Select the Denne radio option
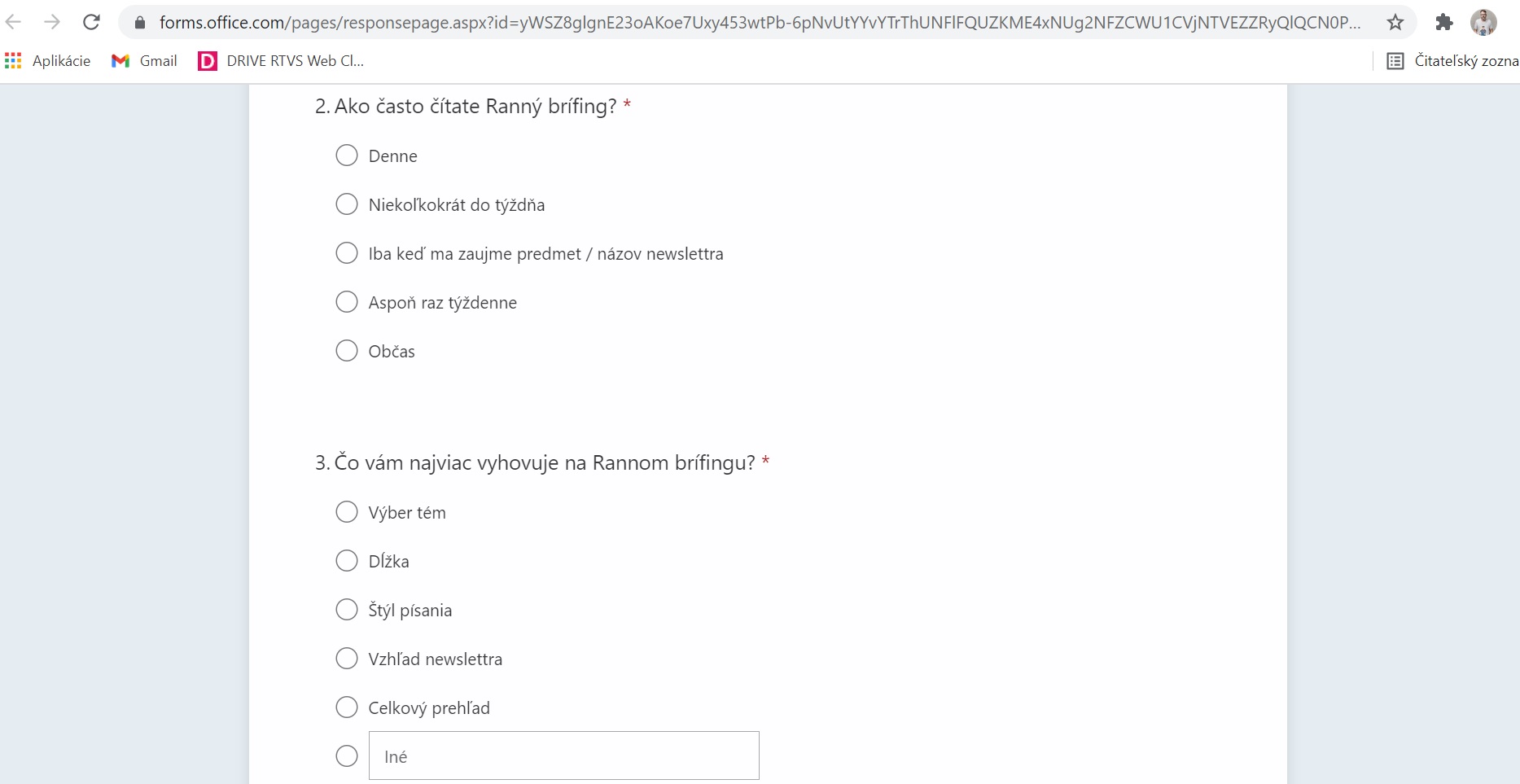Screen dimensions: 1520x784 [347, 155]
